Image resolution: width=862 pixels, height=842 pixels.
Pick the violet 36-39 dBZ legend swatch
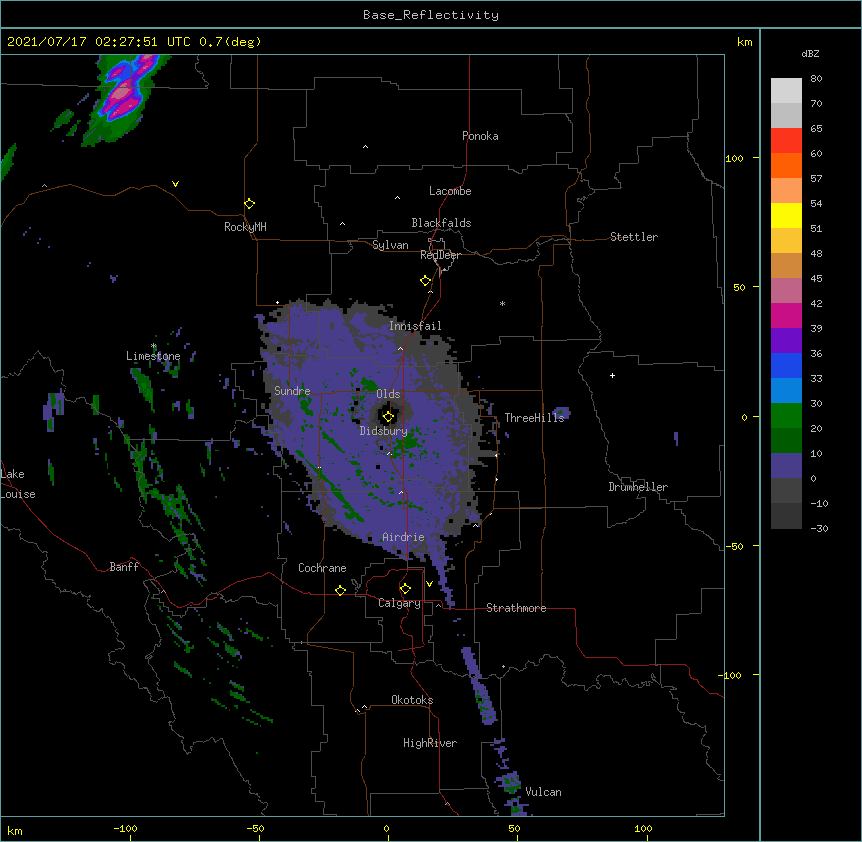786,341
